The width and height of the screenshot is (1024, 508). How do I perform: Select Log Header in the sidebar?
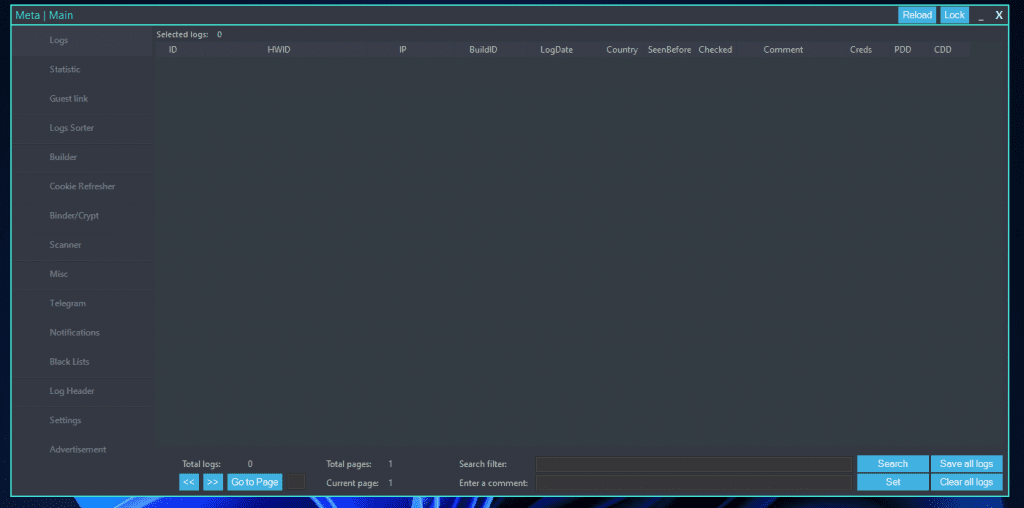point(72,391)
